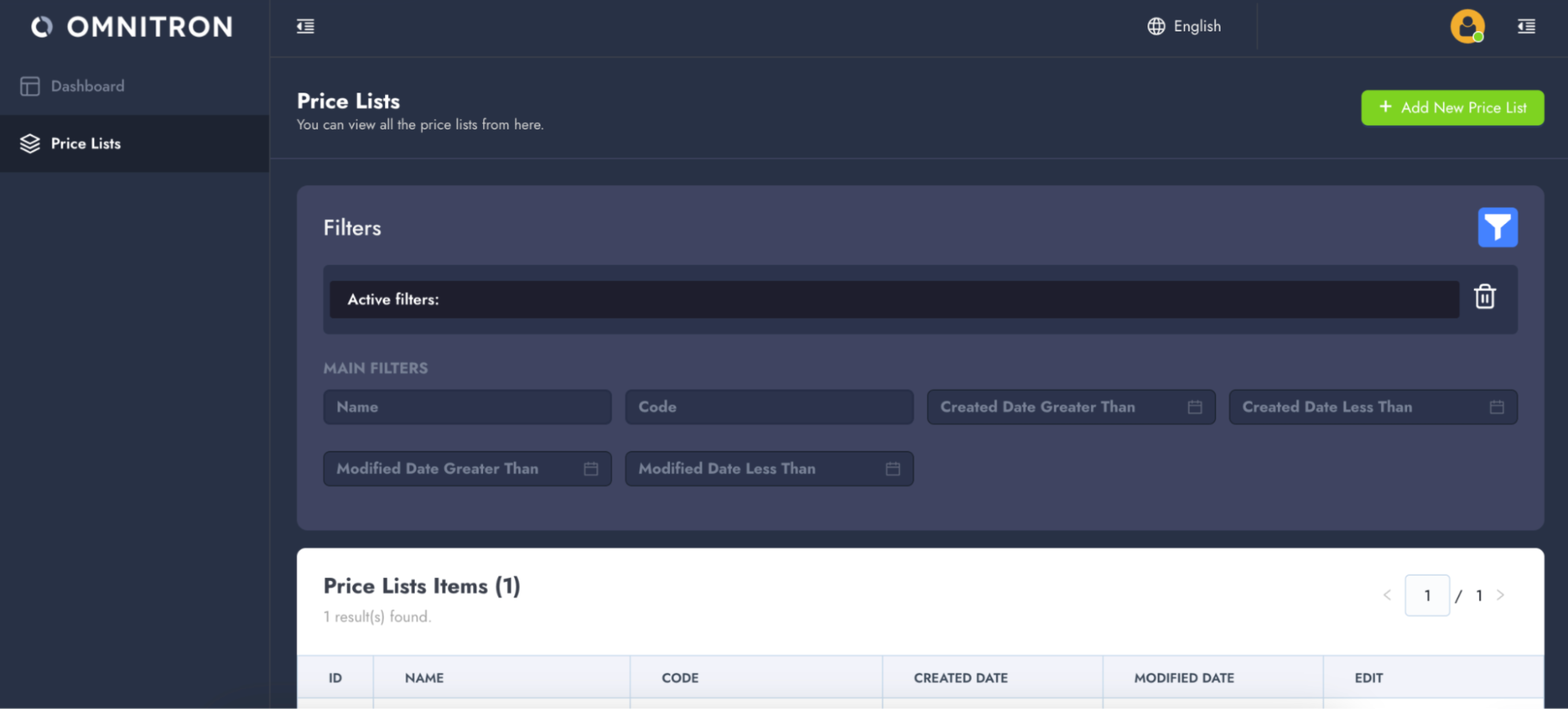The width and height of the screenshot is (1568, 709).
Task: Clear active filters with trash icon
Action: tap(1484, 297)
